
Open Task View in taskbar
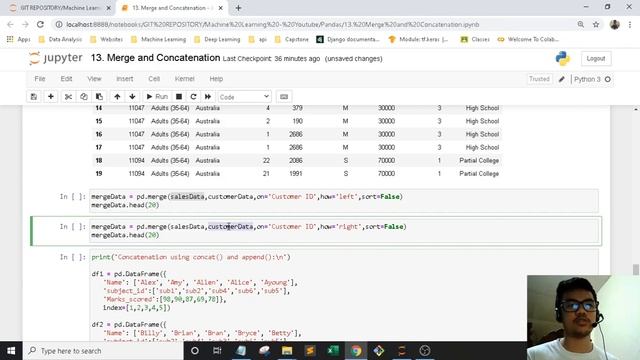point(217,351)
